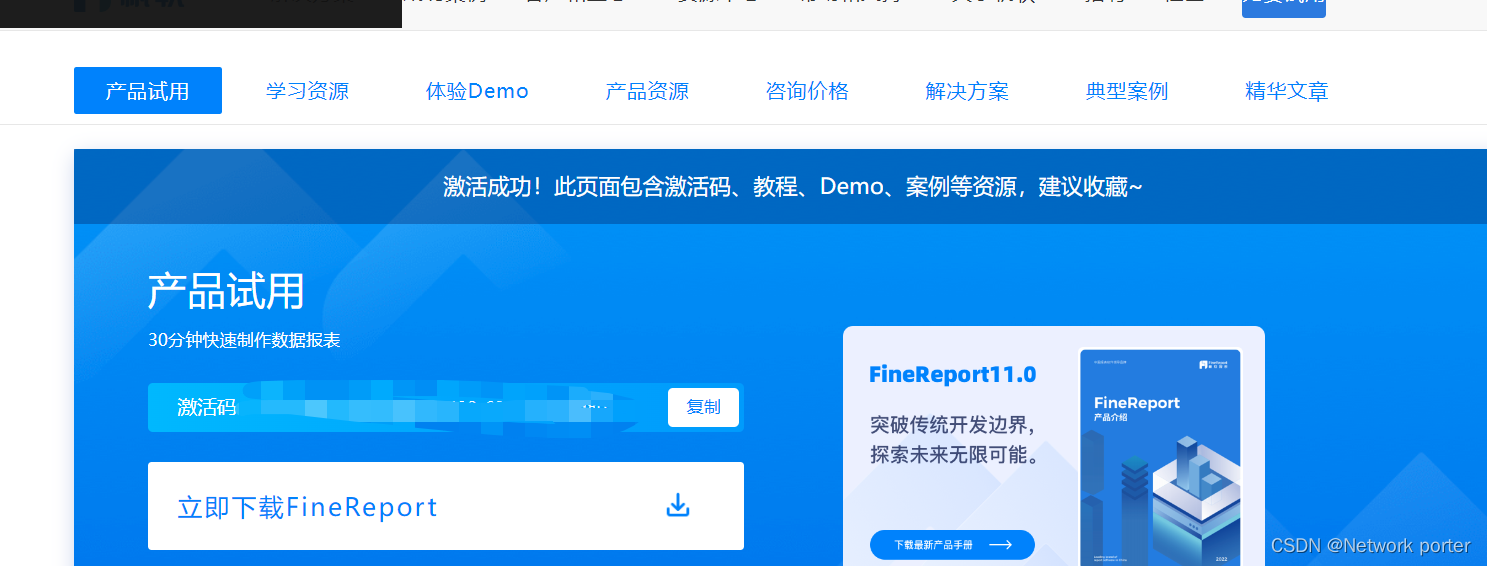Go to the 咨询价格 tab
This screenshot has width=1487, height=566.
(x=807, y=91)
